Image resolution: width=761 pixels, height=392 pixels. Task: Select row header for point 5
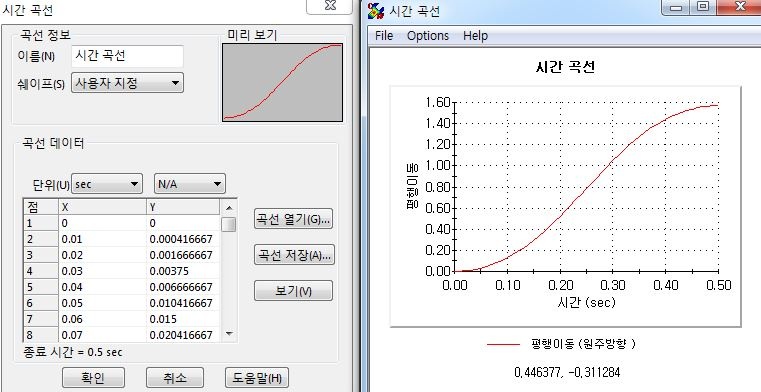click(x=41, y=287)
